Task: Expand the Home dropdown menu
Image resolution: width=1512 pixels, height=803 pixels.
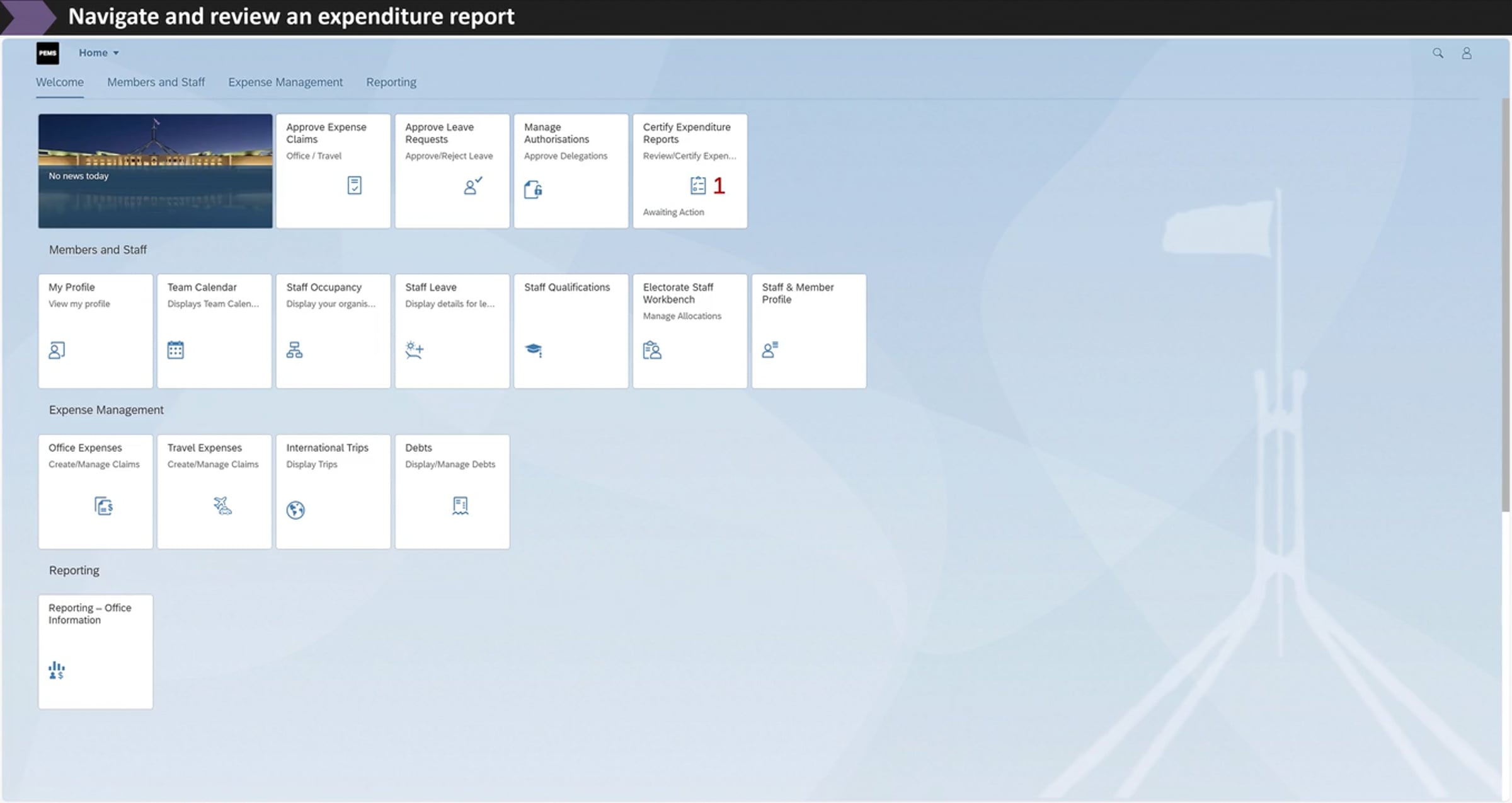Action: point(99,53)
